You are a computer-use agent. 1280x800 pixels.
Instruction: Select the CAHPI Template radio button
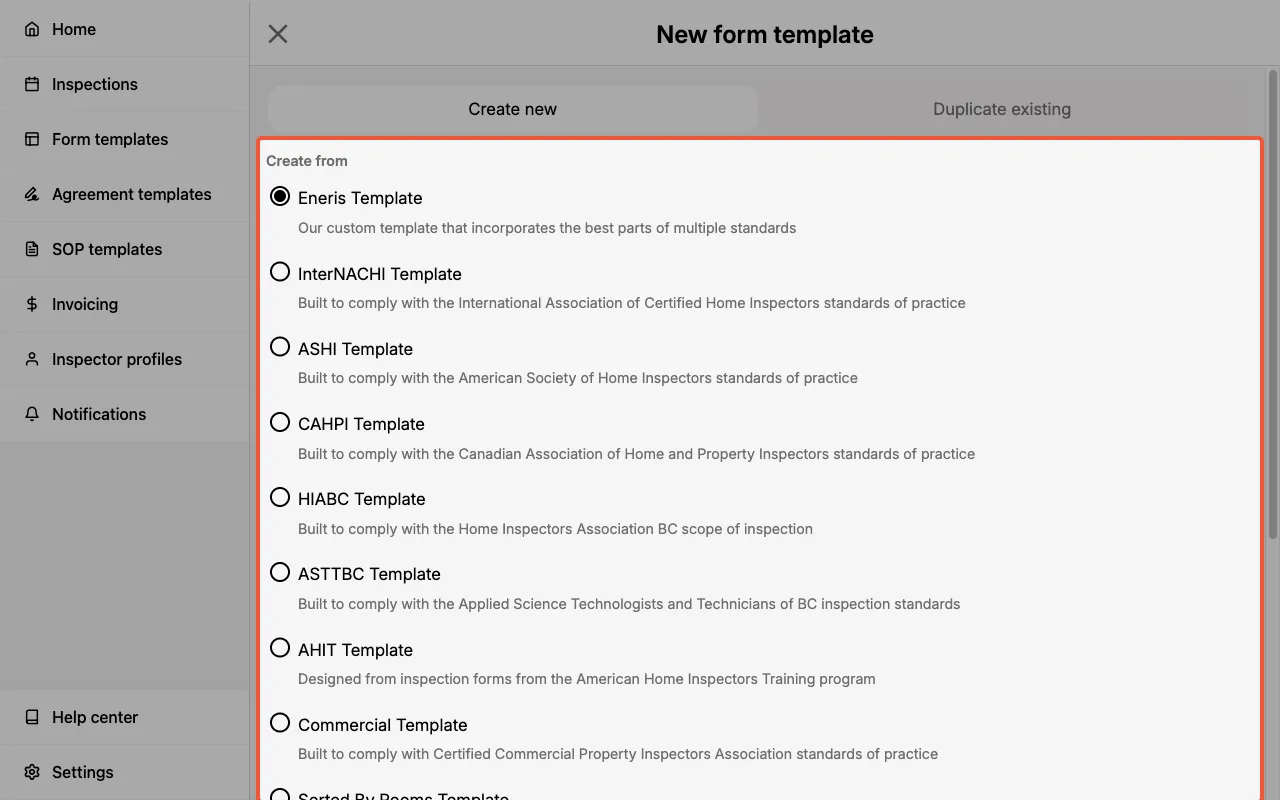coord(280,421)
